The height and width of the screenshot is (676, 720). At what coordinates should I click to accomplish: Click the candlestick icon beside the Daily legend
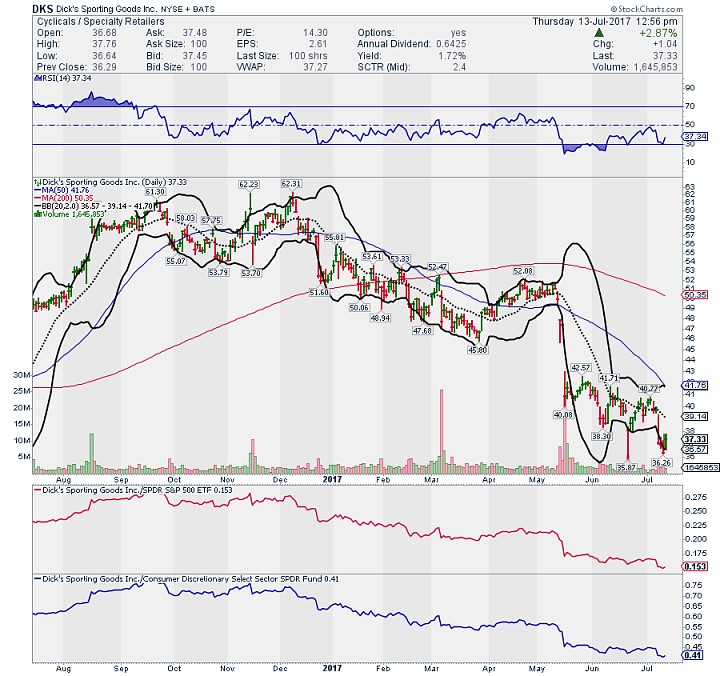tap(38, 182)
